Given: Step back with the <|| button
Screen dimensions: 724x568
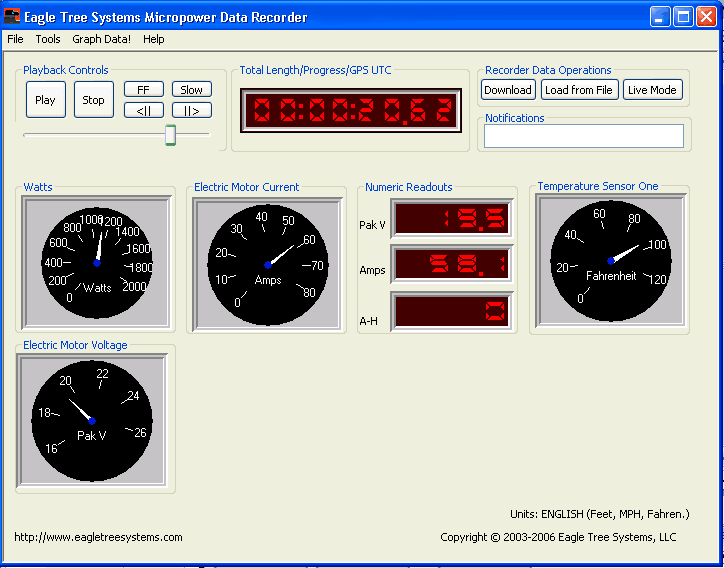Looking at the screenshot, I should coord(144,110).
